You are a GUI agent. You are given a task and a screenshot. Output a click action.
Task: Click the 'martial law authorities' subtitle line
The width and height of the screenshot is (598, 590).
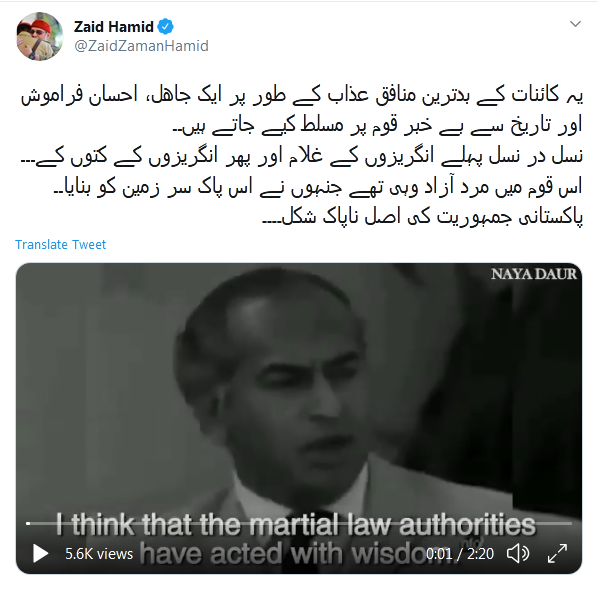296,524
